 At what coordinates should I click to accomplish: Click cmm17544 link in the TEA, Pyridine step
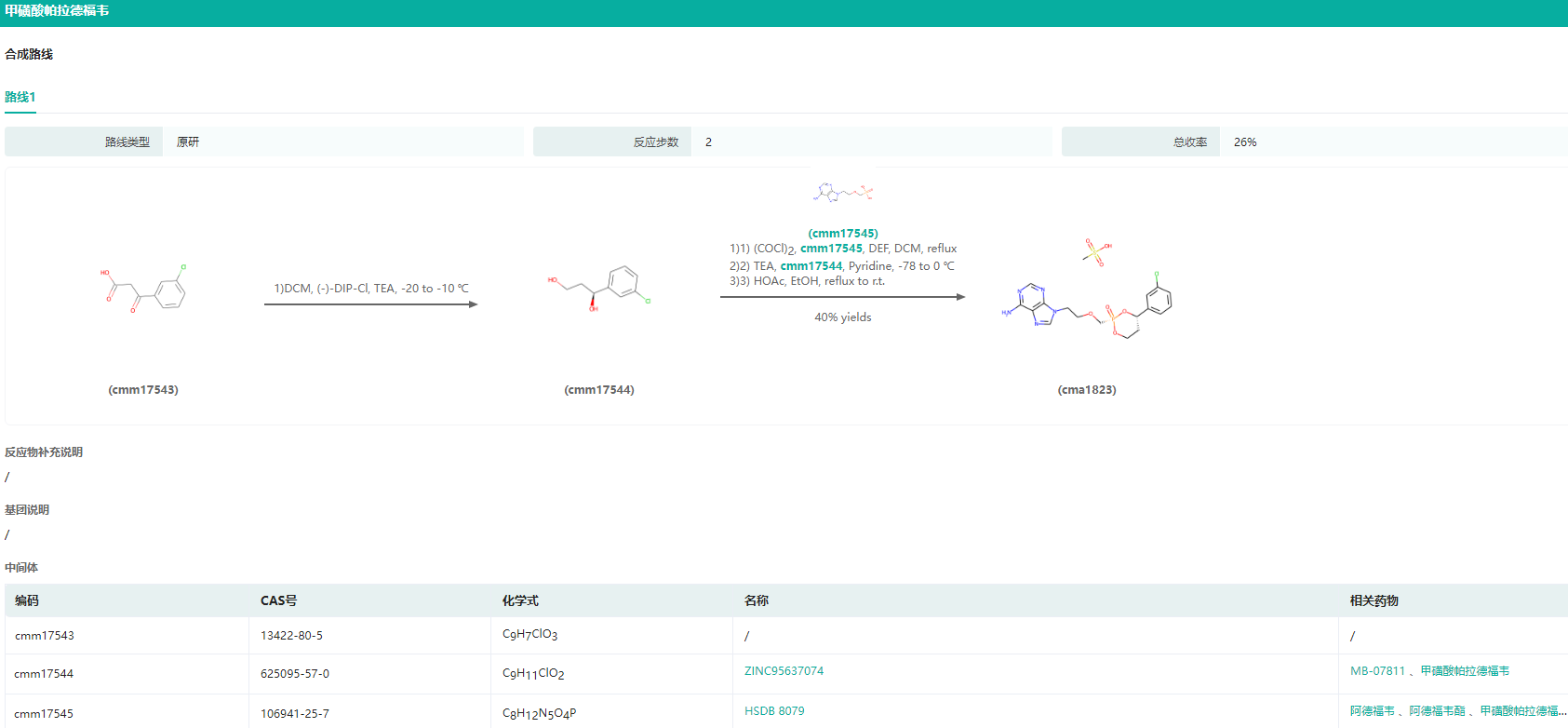click(811, 266)
